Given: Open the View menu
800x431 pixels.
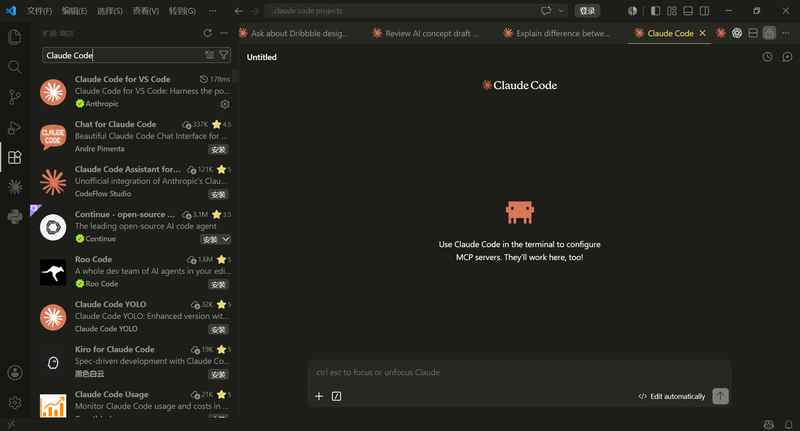Looking at the screenshot, I should click(145, 11).
